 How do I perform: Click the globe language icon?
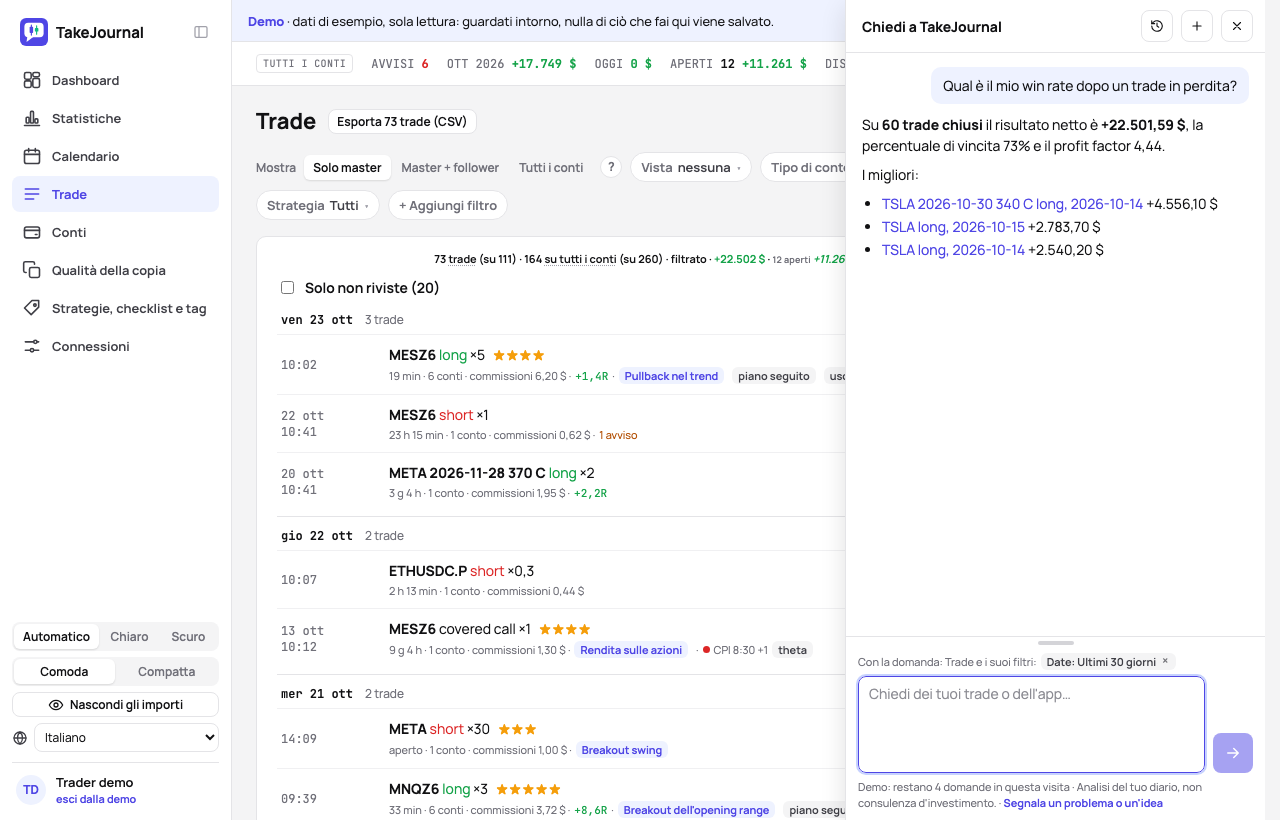[20, 738]
